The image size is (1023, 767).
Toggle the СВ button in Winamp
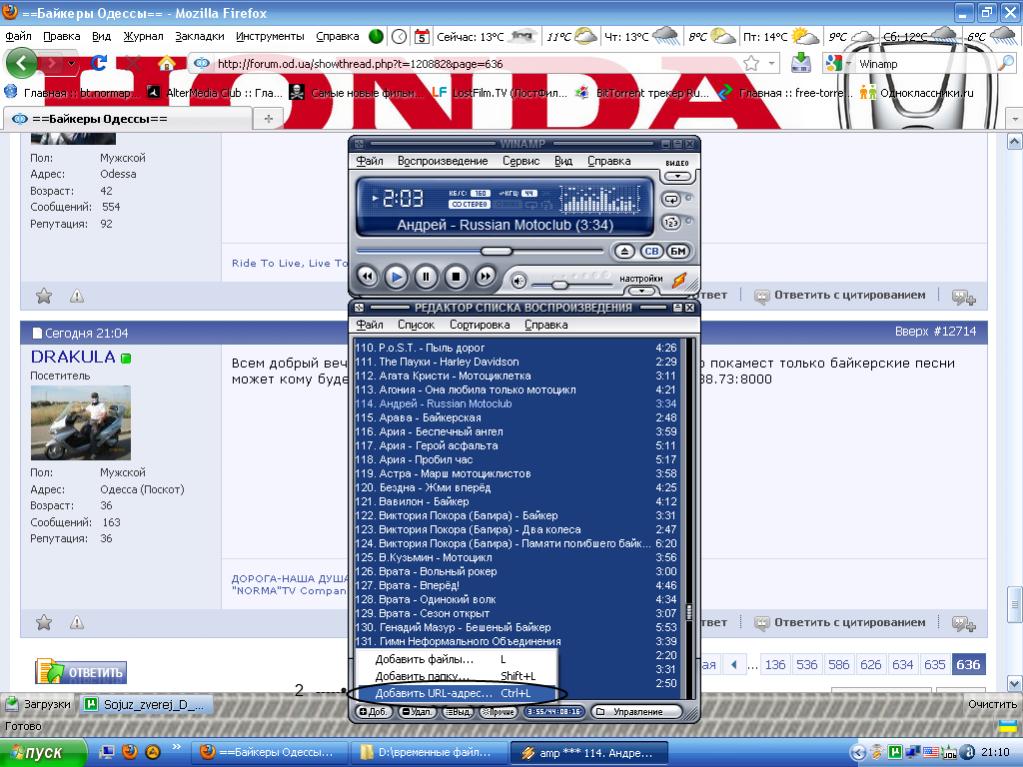(x=651, y=251)
